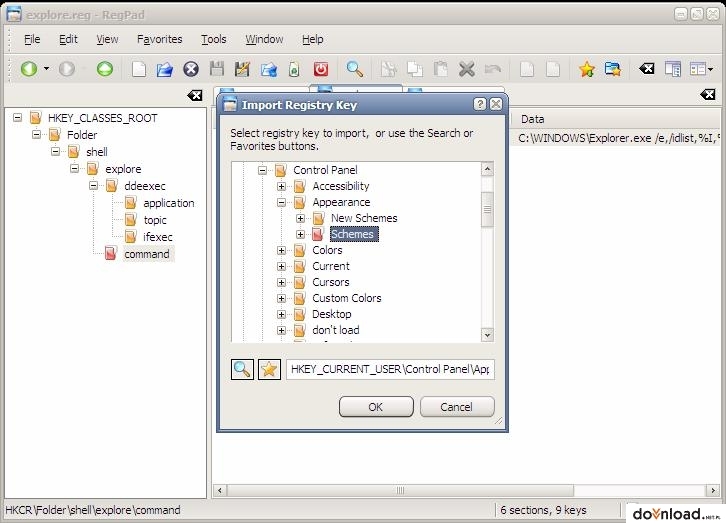Click the Search magnifier button in dialog
Viewport: 726px width, 523px height.
point(242,369)
